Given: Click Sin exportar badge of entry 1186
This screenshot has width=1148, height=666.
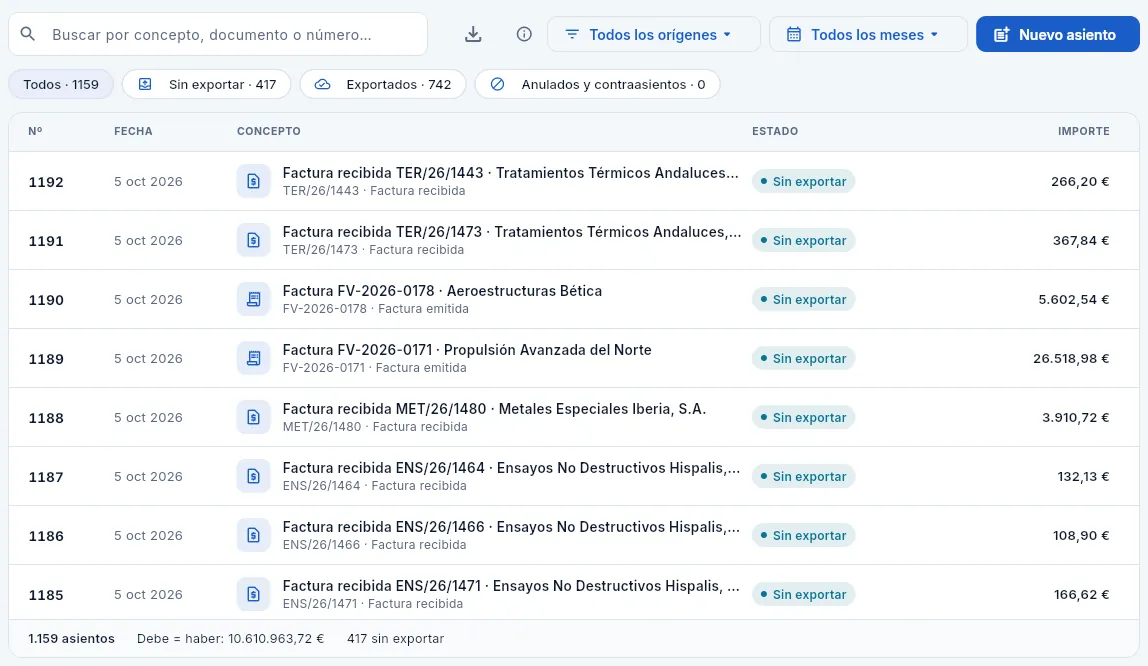Looking at the screenshot, I should point(803,535).
